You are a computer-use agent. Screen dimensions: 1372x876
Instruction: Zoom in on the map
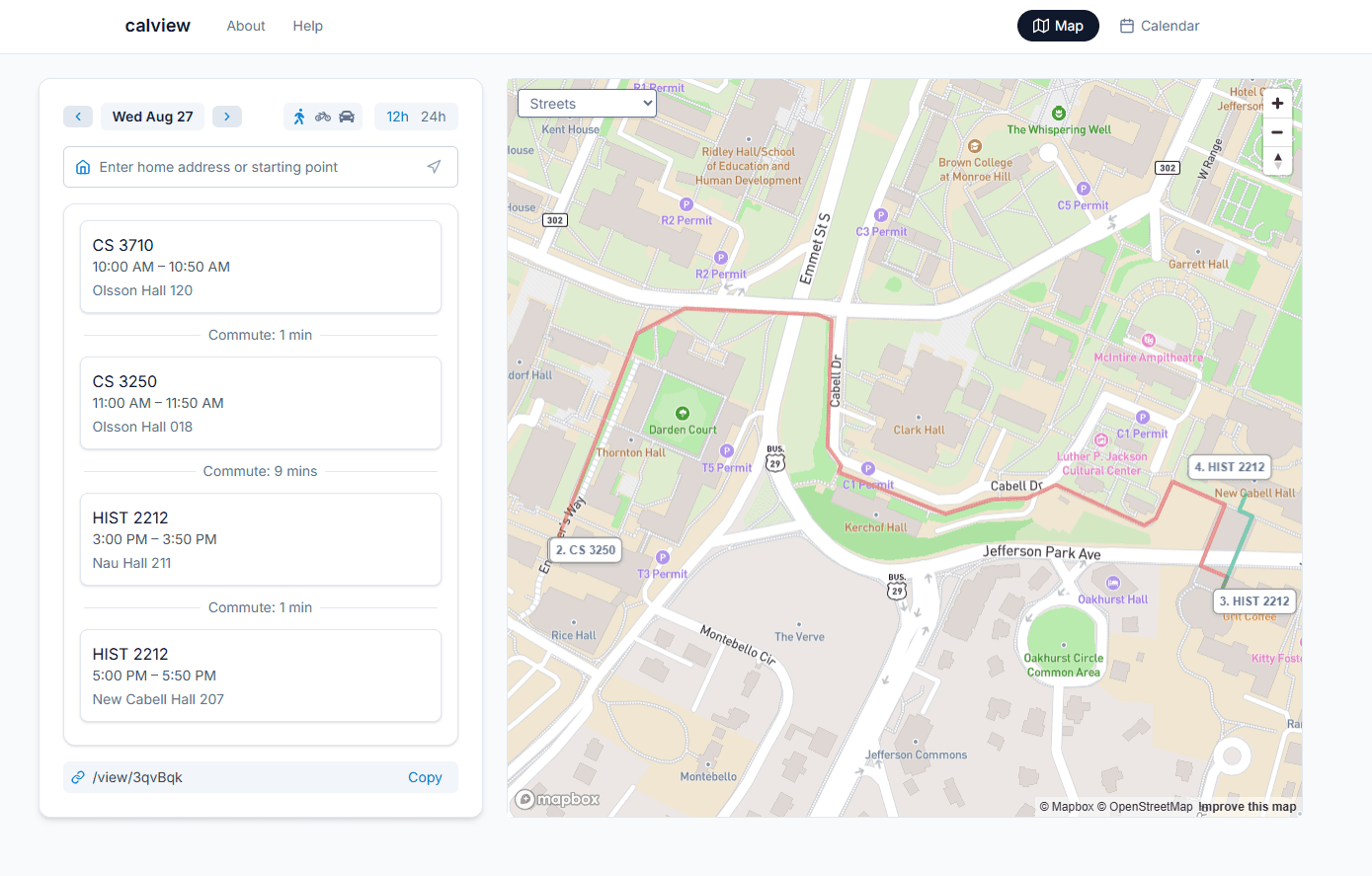coord(1277,104)
